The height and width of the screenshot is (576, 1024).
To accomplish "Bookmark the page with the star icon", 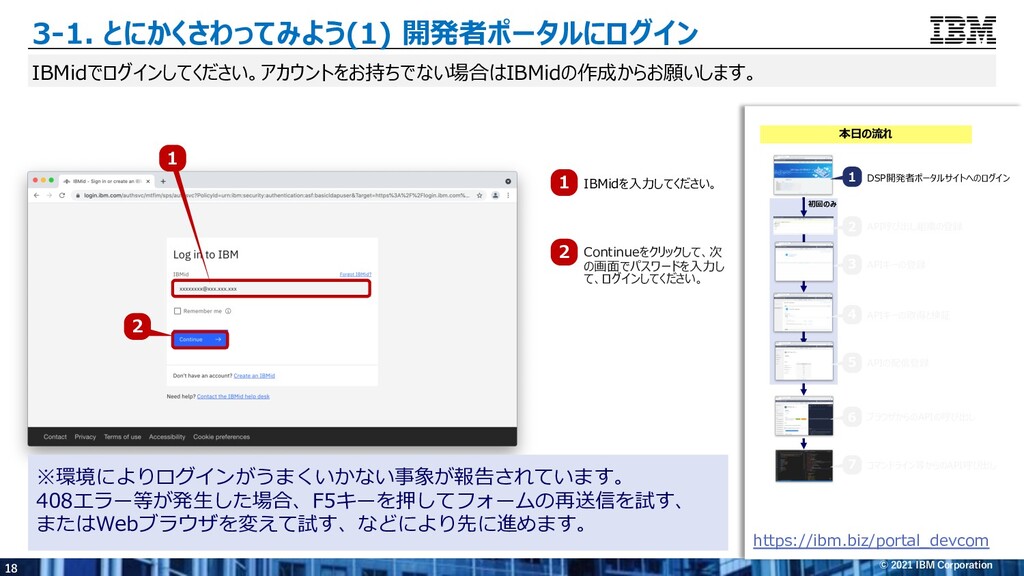I will [x=480, y=195].
